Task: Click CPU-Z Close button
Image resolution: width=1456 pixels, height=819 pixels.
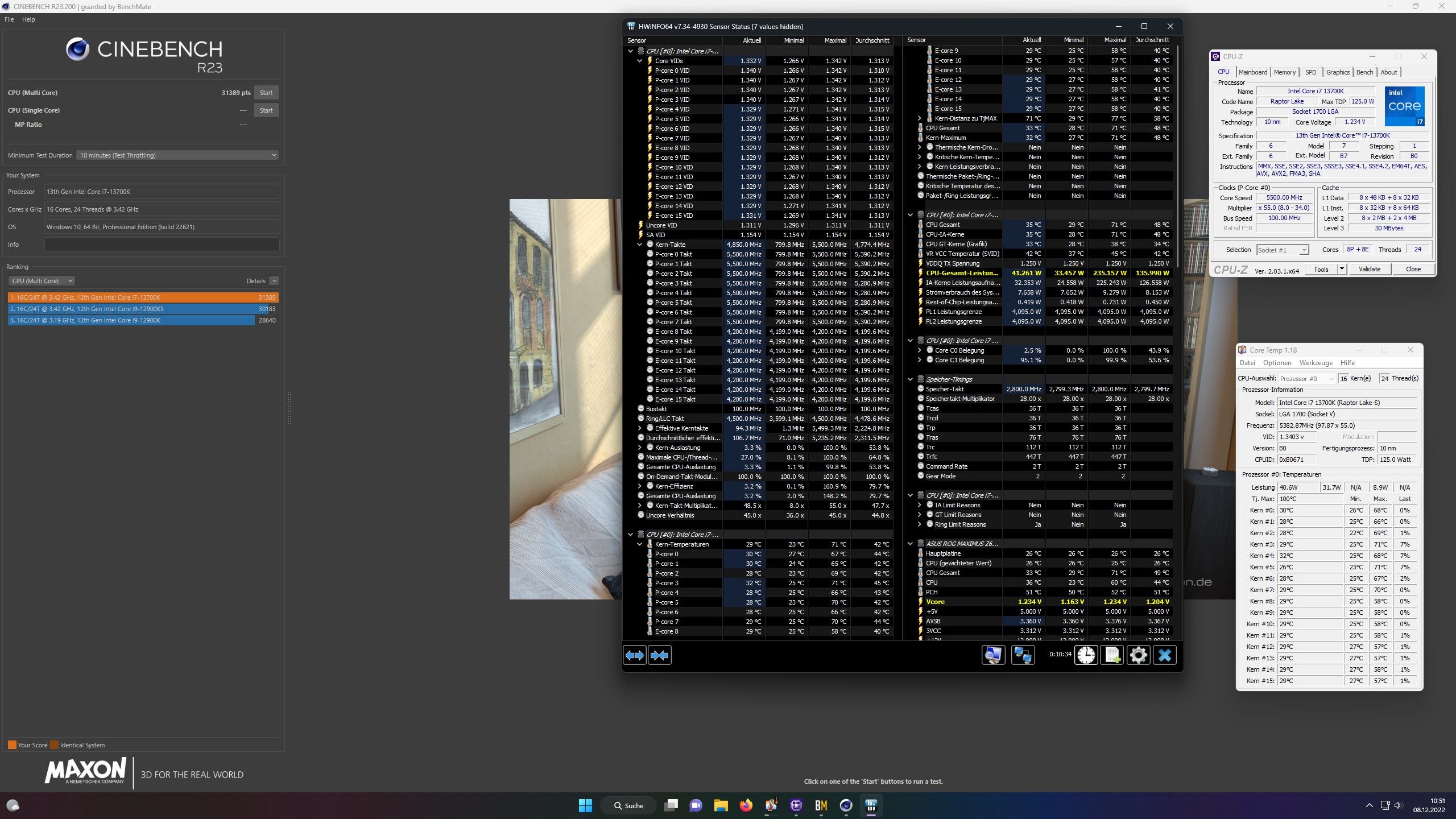Action: [1413, 269]
